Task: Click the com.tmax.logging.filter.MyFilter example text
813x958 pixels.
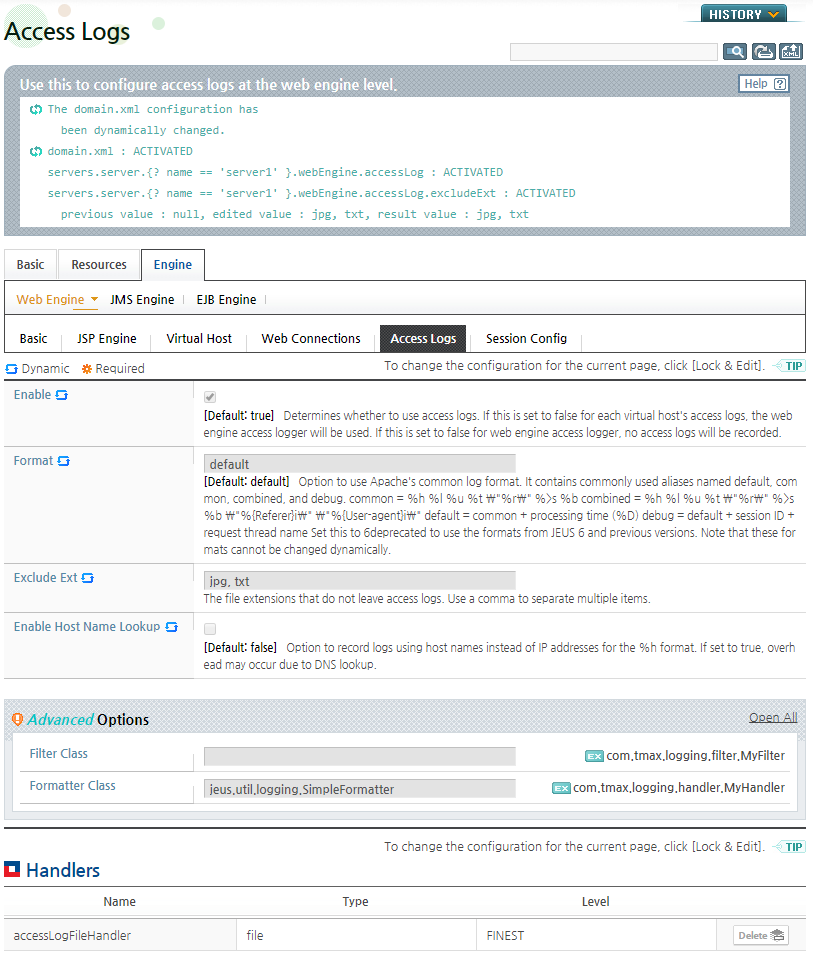Action: point(696,756)
